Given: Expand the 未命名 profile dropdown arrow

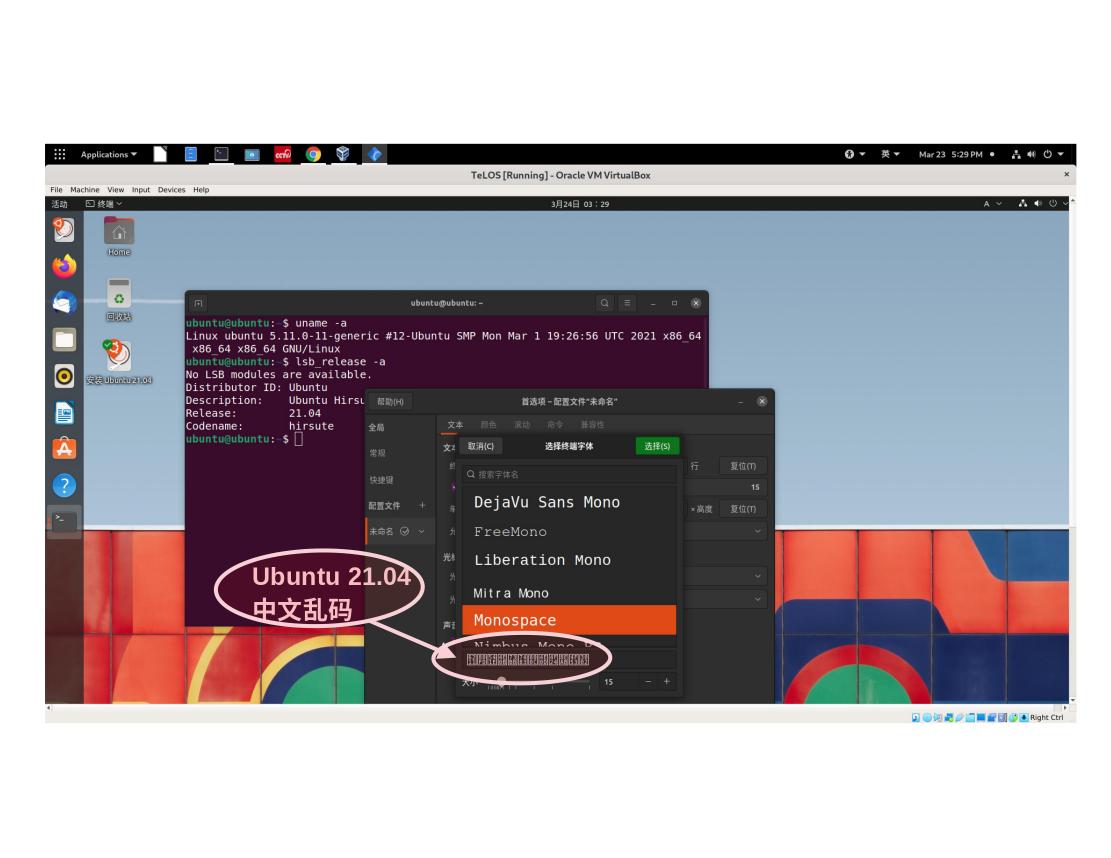Looking at the screenshot, I should [x=422, y=531].
